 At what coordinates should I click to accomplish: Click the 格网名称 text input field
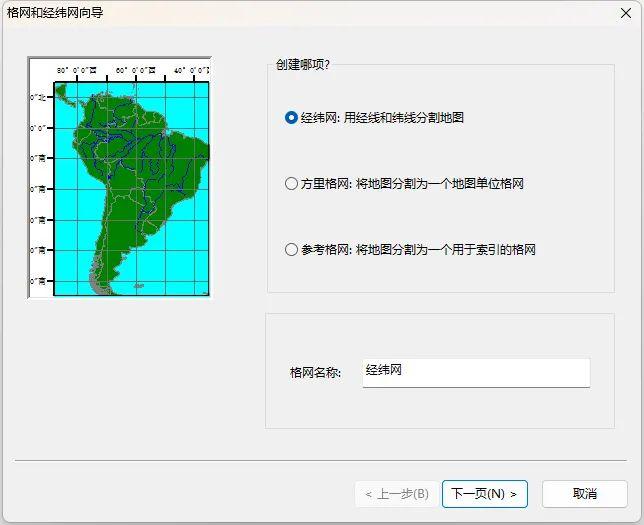point(476,373)
